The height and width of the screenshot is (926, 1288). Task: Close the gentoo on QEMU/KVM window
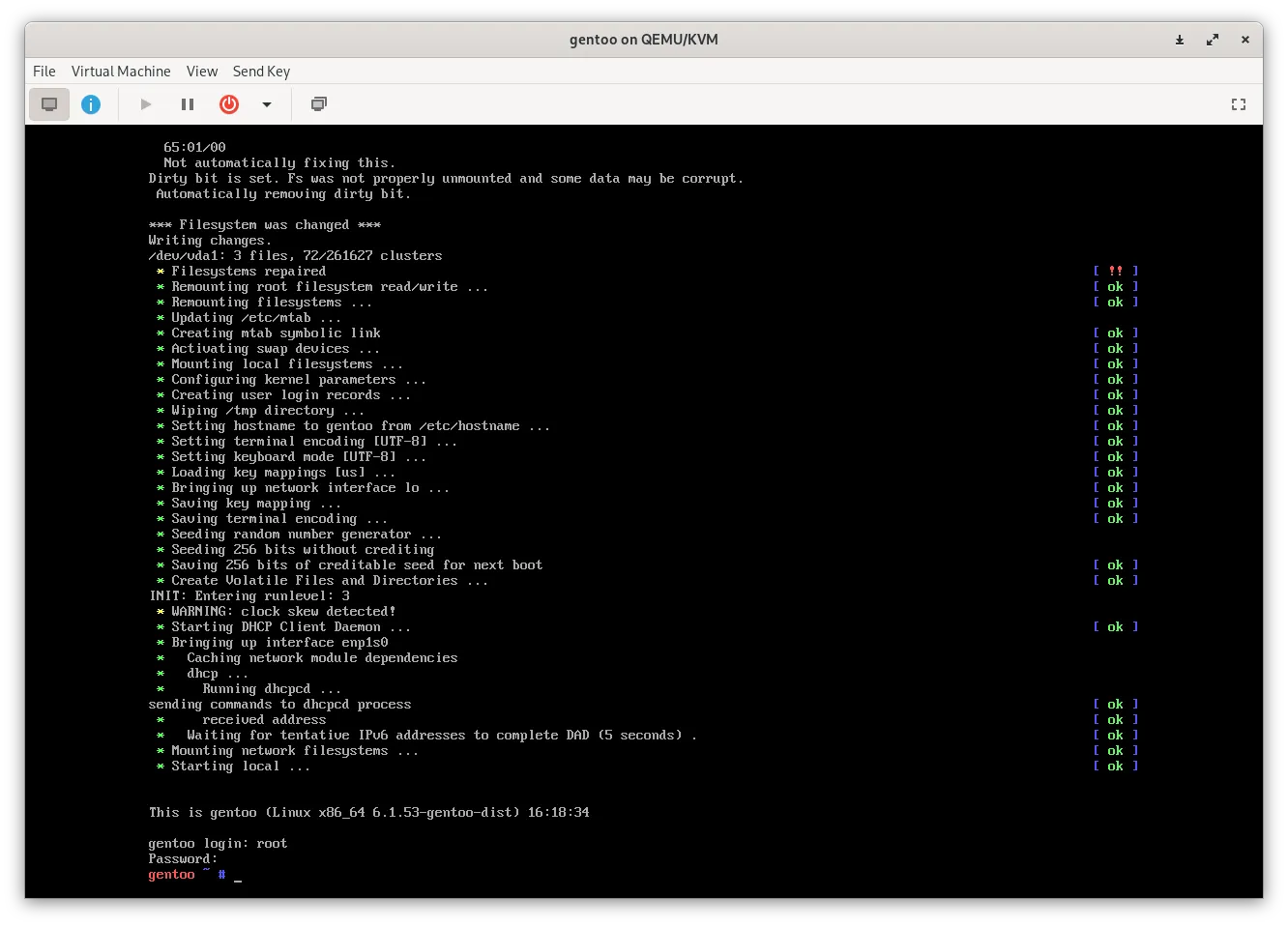(1245, 40)
